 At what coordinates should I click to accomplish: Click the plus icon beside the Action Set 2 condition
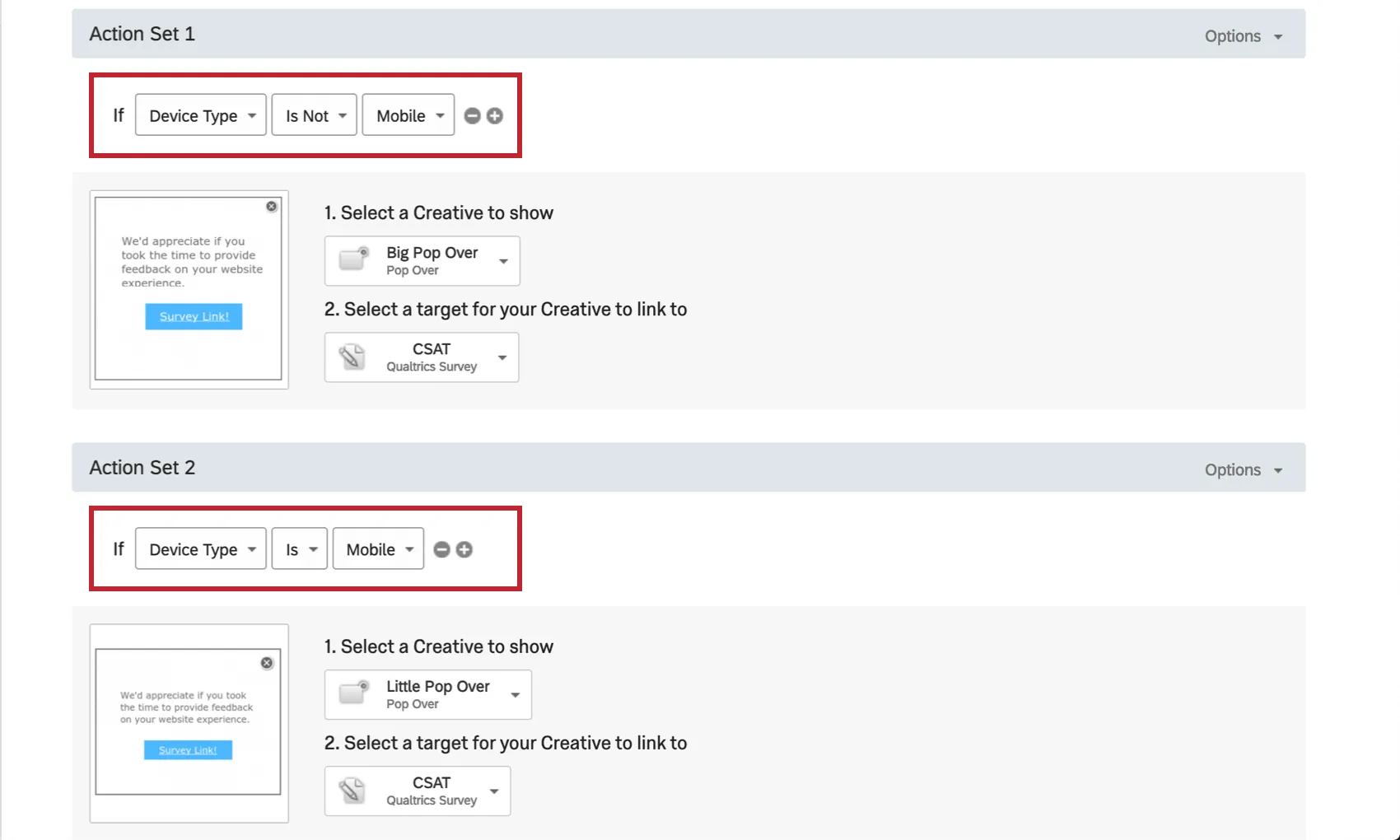[x=464, y=548]
